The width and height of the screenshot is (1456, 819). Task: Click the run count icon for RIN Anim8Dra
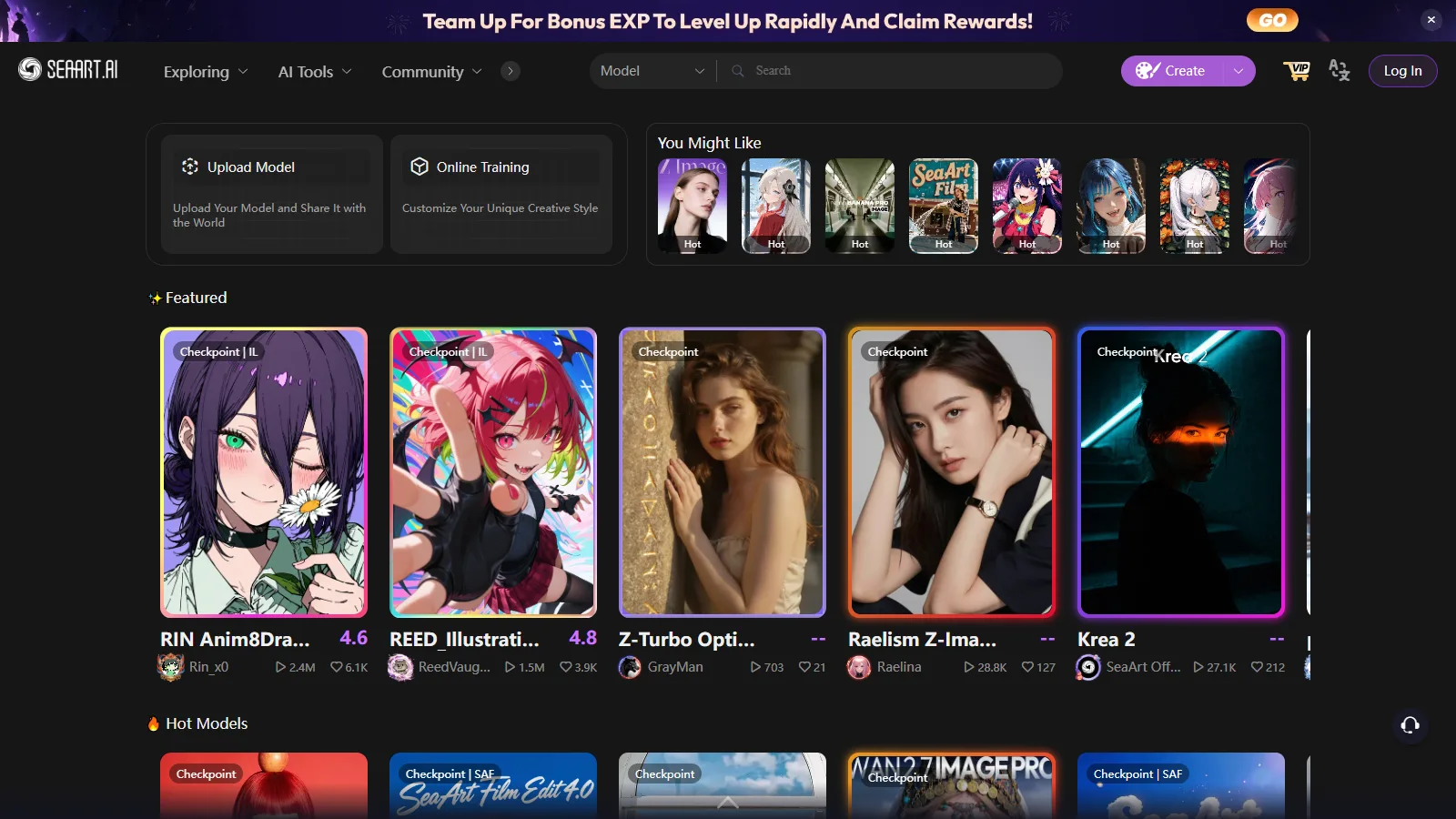click(280, 667)
